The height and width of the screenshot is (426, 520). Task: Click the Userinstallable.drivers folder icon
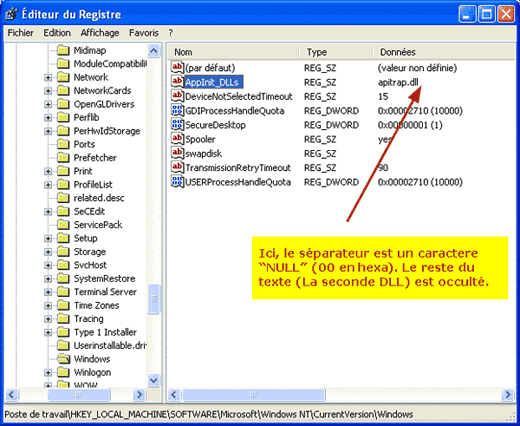pyautogui.click(x=63, y=346)
